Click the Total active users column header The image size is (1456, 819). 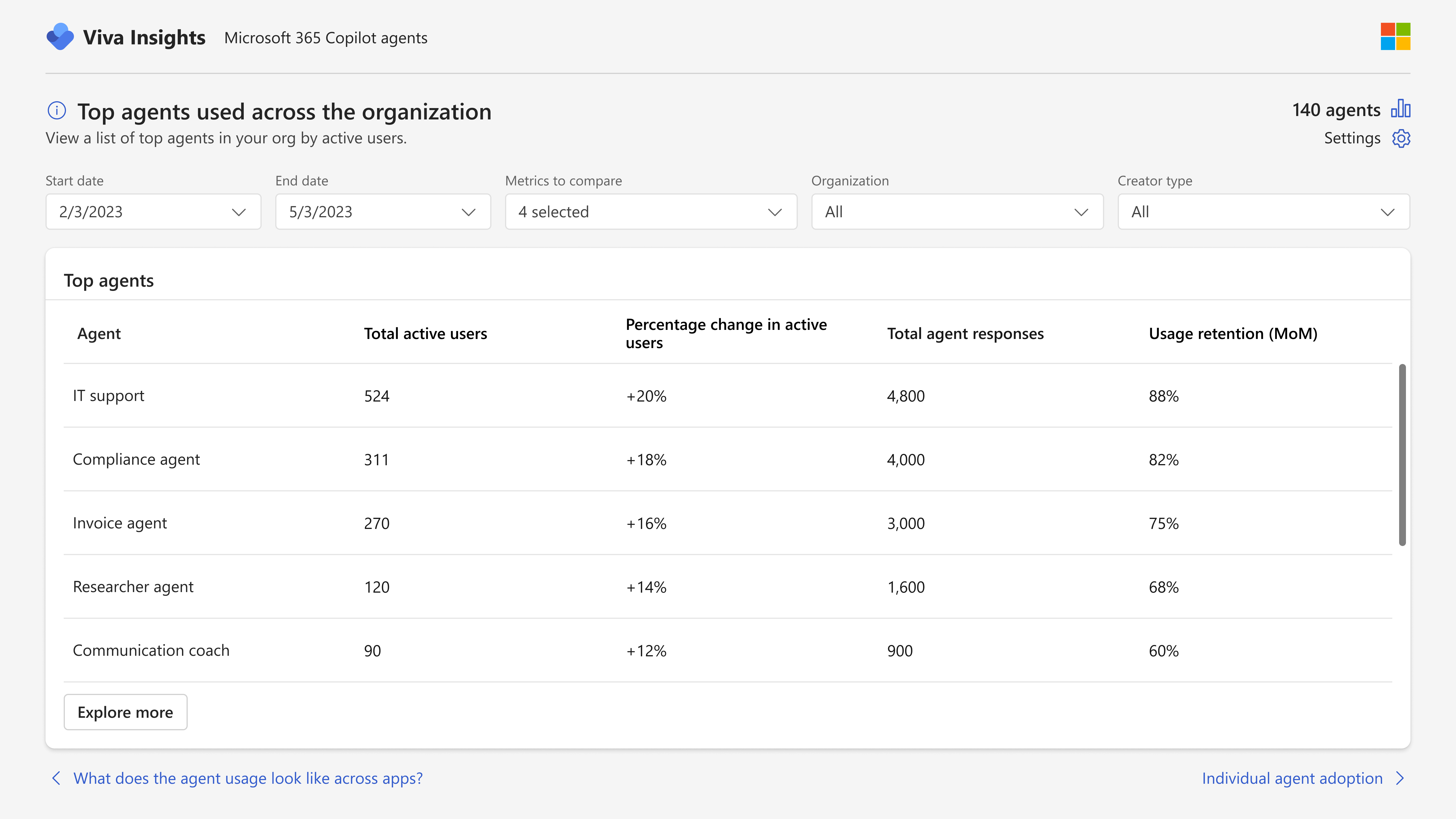(x=426, y=334)
